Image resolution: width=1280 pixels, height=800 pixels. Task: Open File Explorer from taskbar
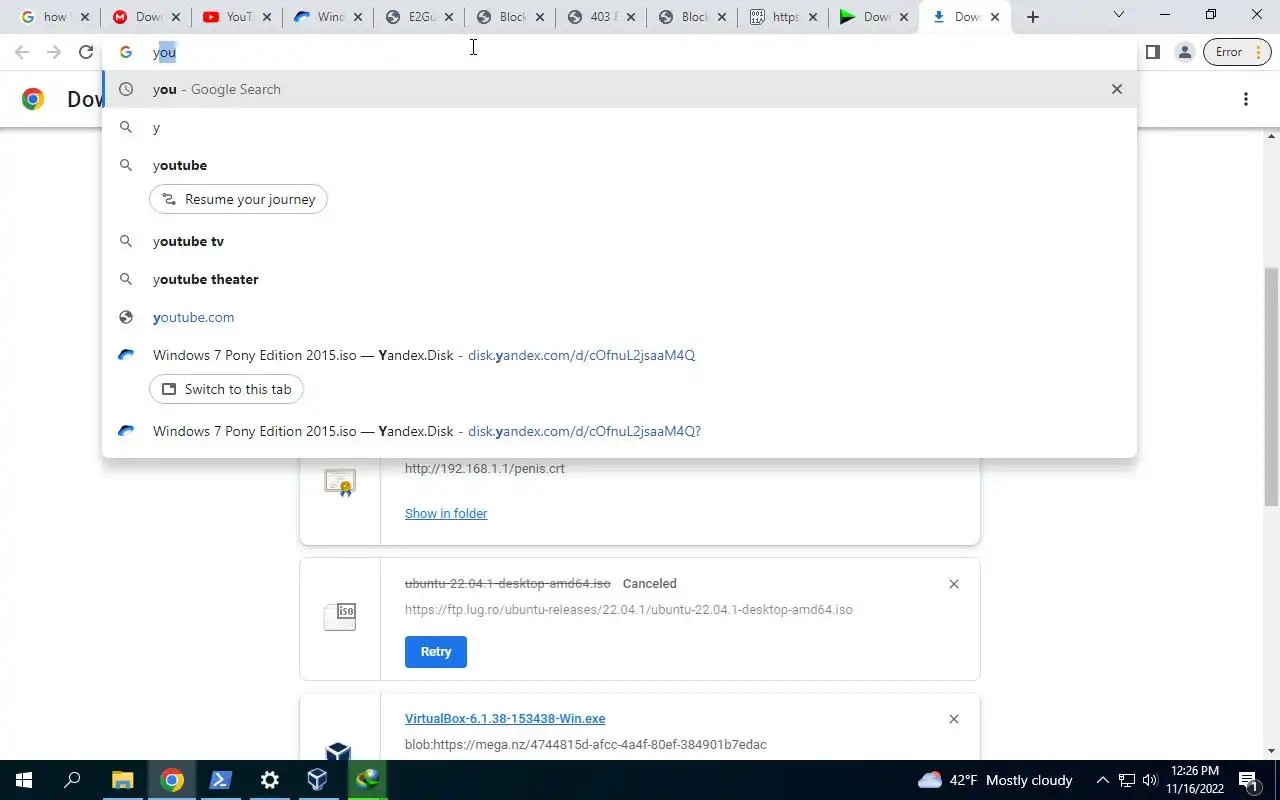[122, 780]
